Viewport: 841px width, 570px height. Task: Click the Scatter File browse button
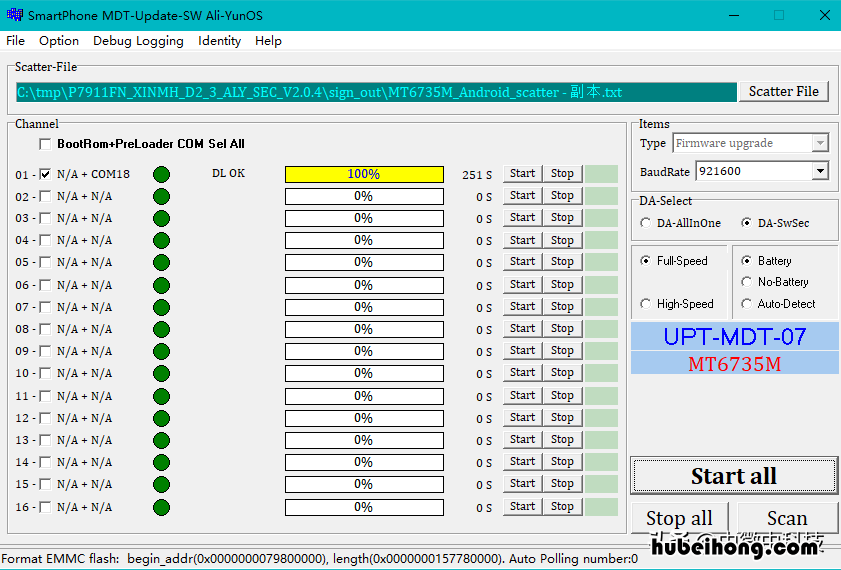tap(784, 91)
